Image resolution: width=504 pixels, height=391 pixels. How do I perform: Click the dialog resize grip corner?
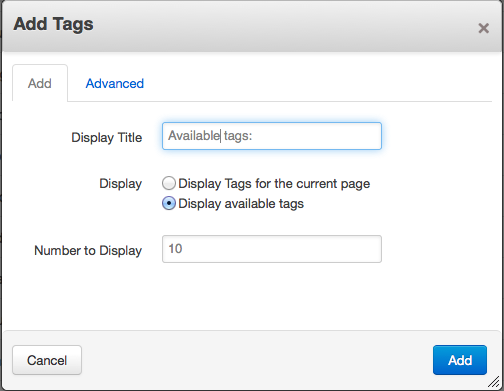494,382
